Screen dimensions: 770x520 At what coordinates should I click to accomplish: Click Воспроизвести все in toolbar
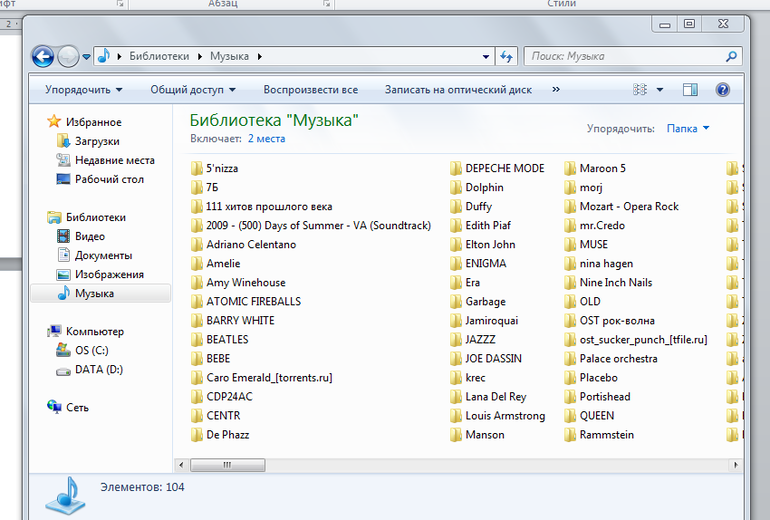click(x=310, y=90)
